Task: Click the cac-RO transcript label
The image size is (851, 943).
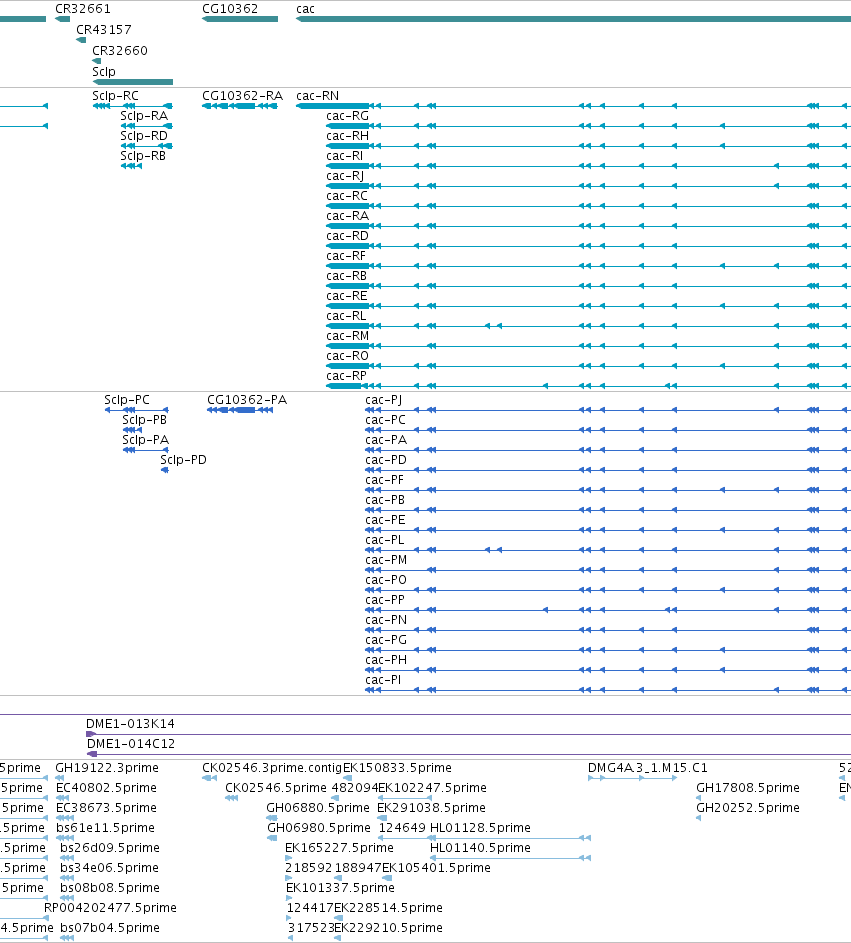Action: (348, 355)
